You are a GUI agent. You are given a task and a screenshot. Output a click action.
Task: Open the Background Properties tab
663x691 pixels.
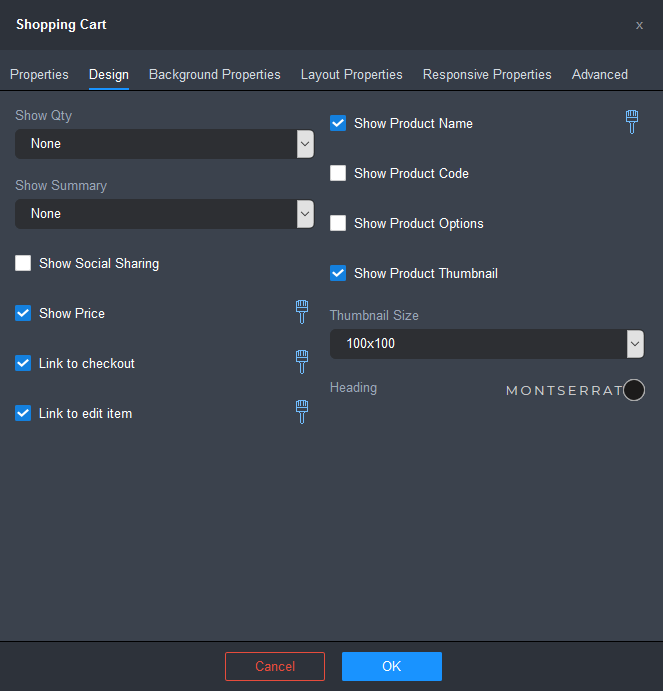(215, 74)
